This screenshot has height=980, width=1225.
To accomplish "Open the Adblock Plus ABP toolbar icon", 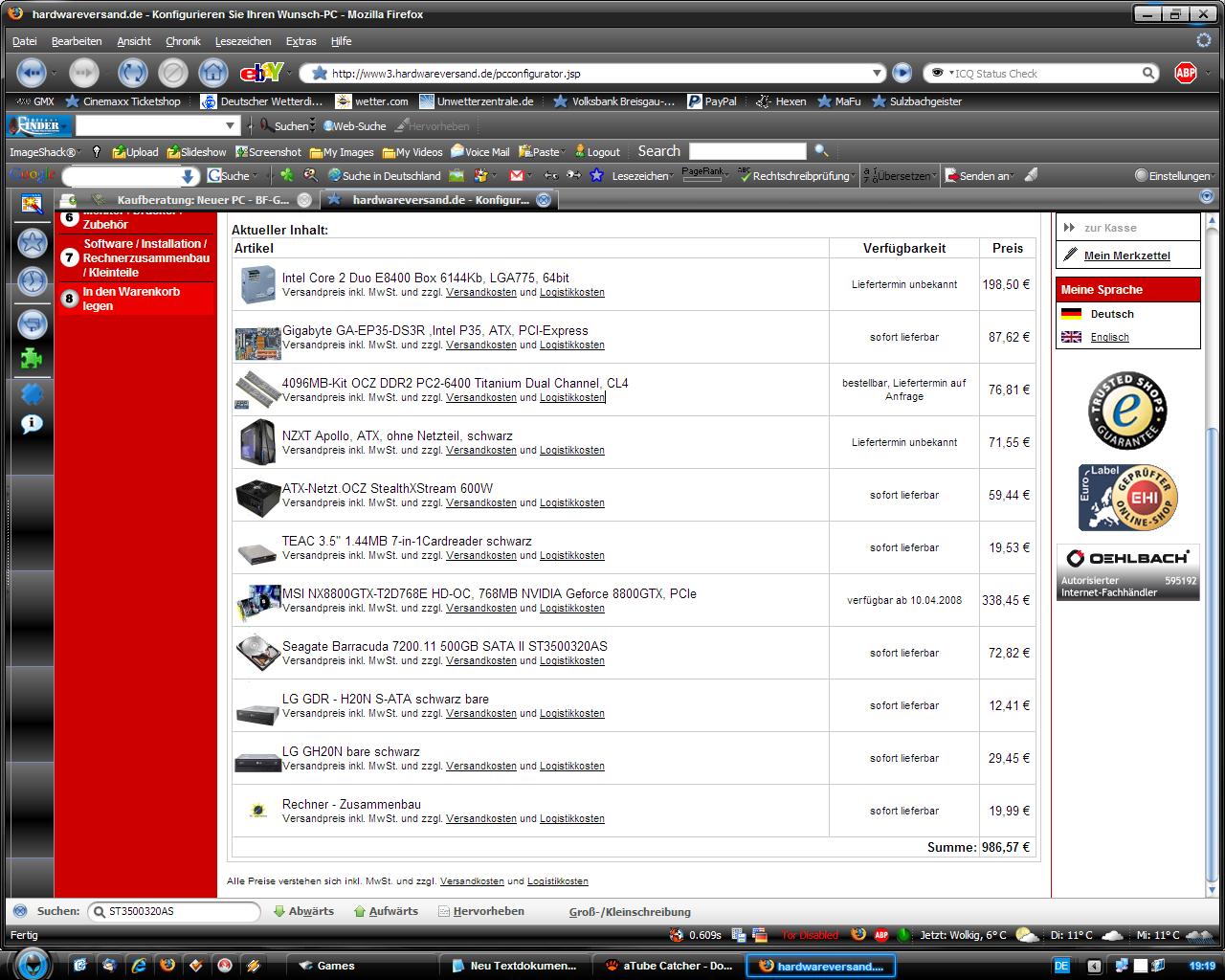I will [1186, 73].
